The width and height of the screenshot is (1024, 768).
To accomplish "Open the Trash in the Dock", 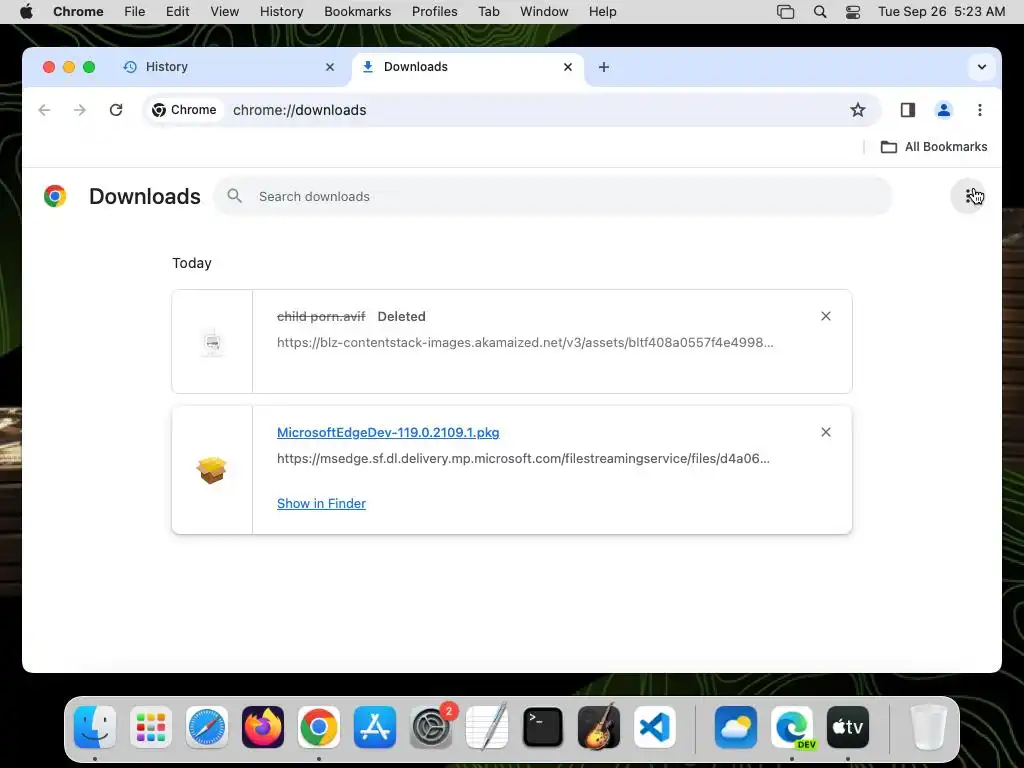I will coord(928,726).
